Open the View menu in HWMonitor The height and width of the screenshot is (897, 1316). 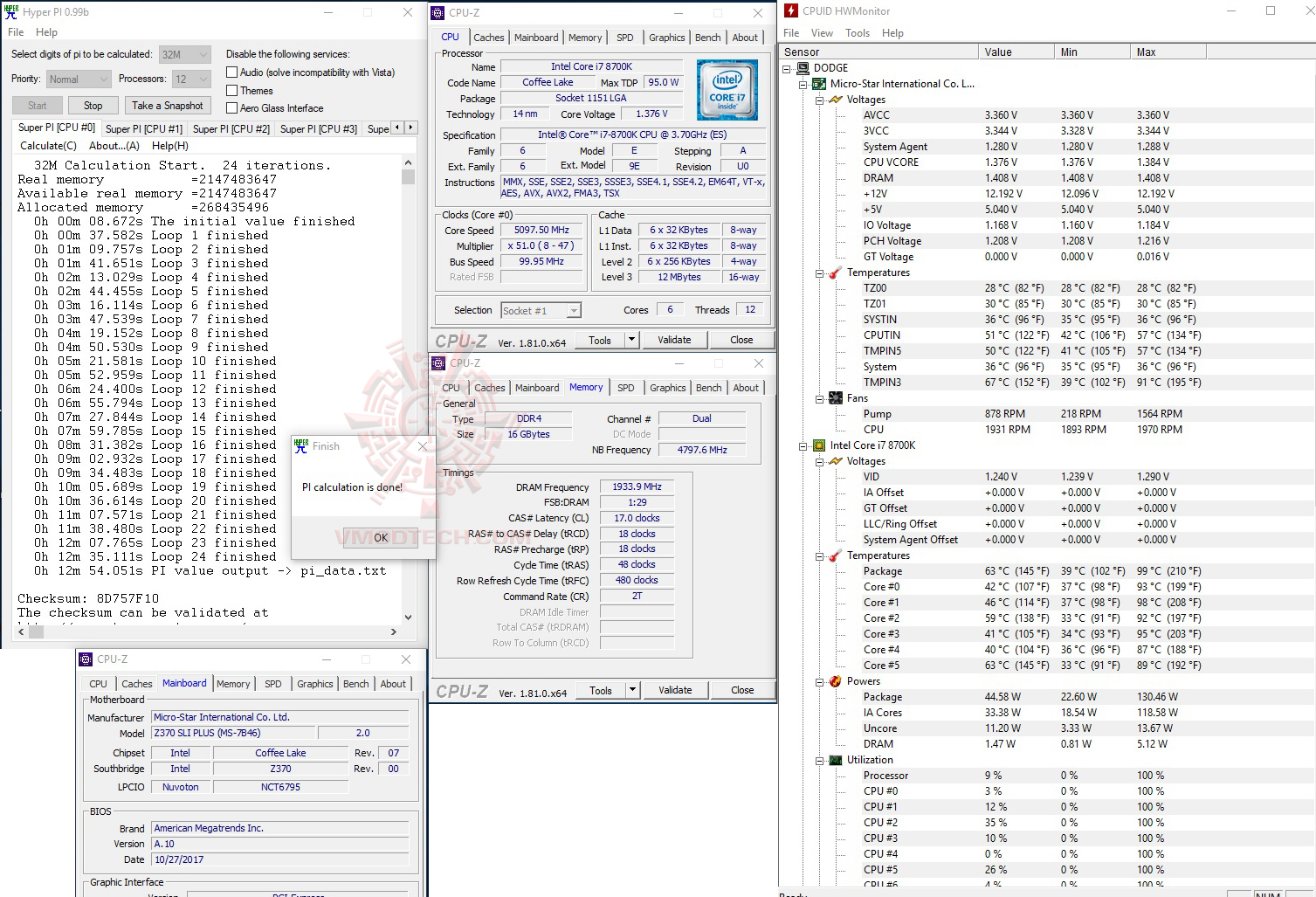[x=821, y=32]
